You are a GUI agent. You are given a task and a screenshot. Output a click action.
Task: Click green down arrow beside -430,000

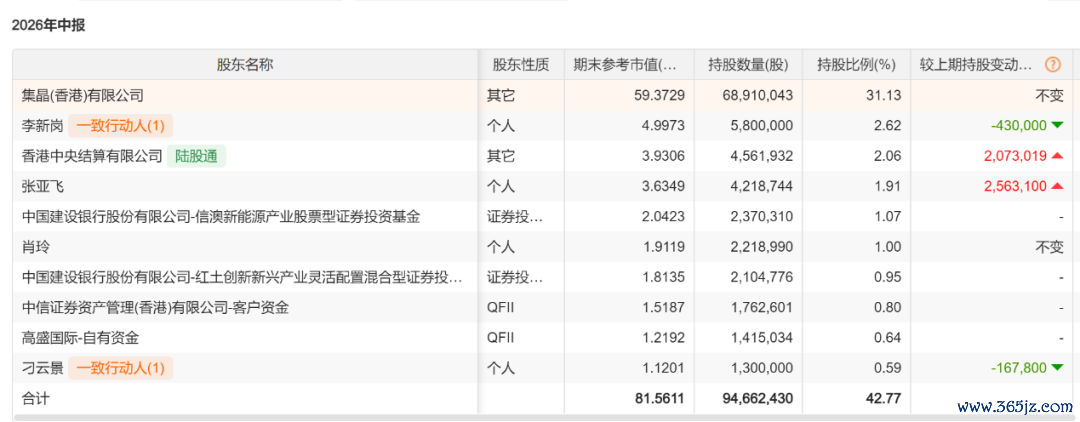tap(1057, 125)
